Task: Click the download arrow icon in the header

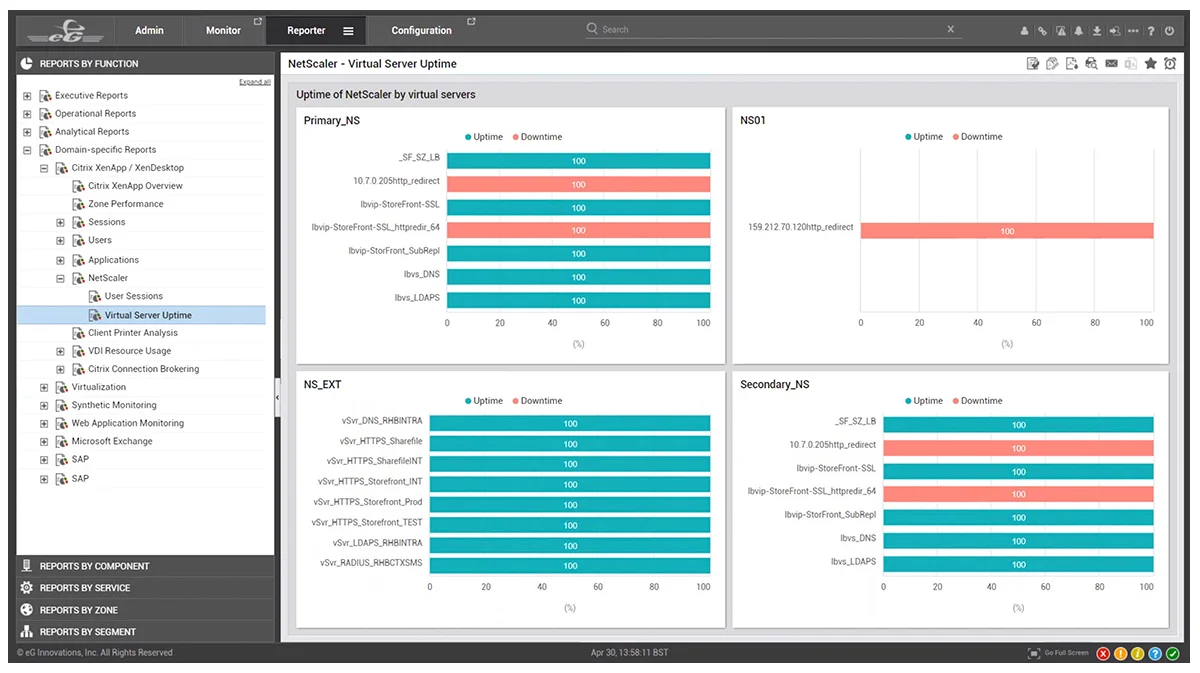Action: tap(1097, 31)
